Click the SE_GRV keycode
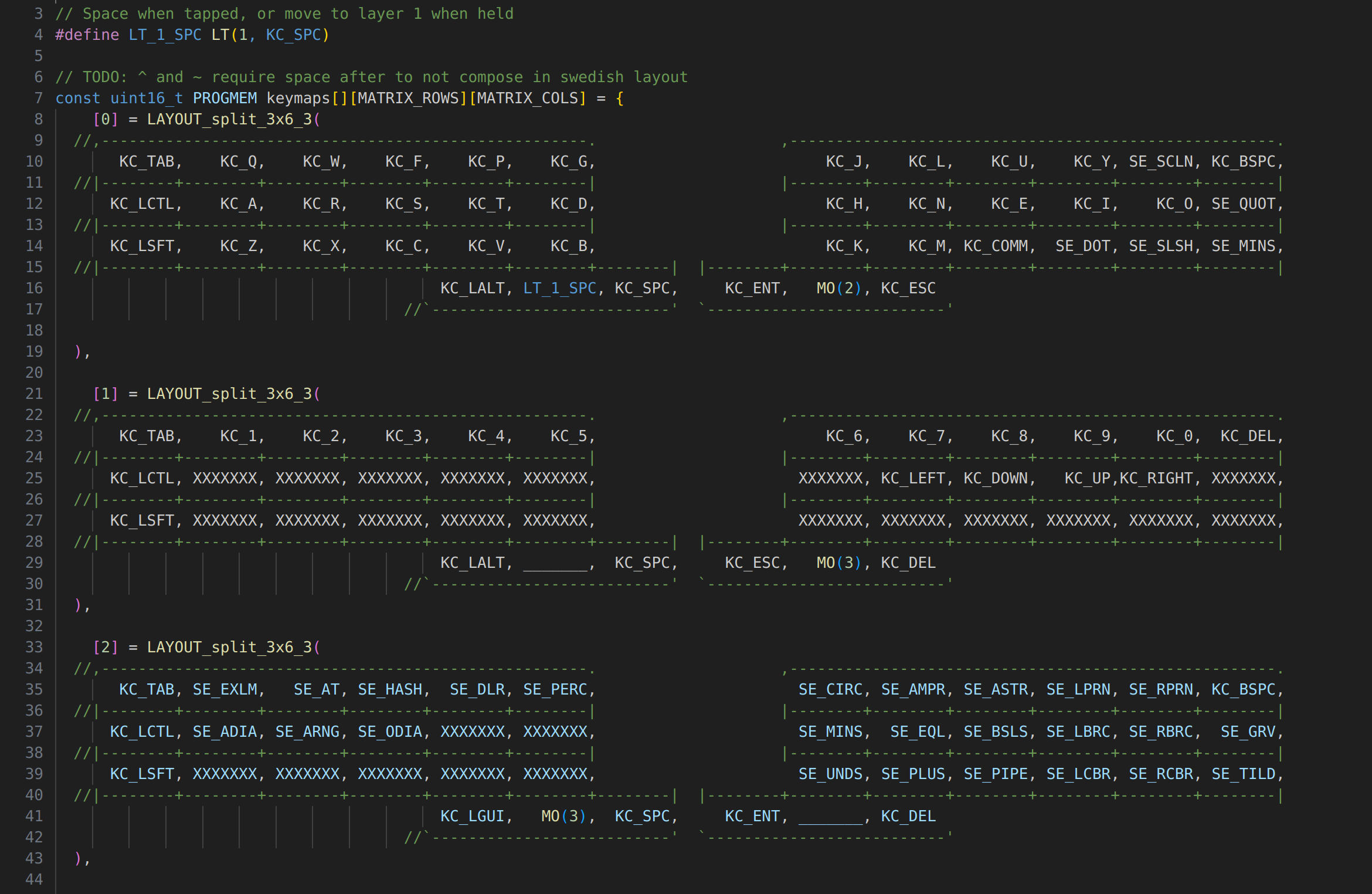This screenshot has width=1372, height=894. [x=1248, y=732]
